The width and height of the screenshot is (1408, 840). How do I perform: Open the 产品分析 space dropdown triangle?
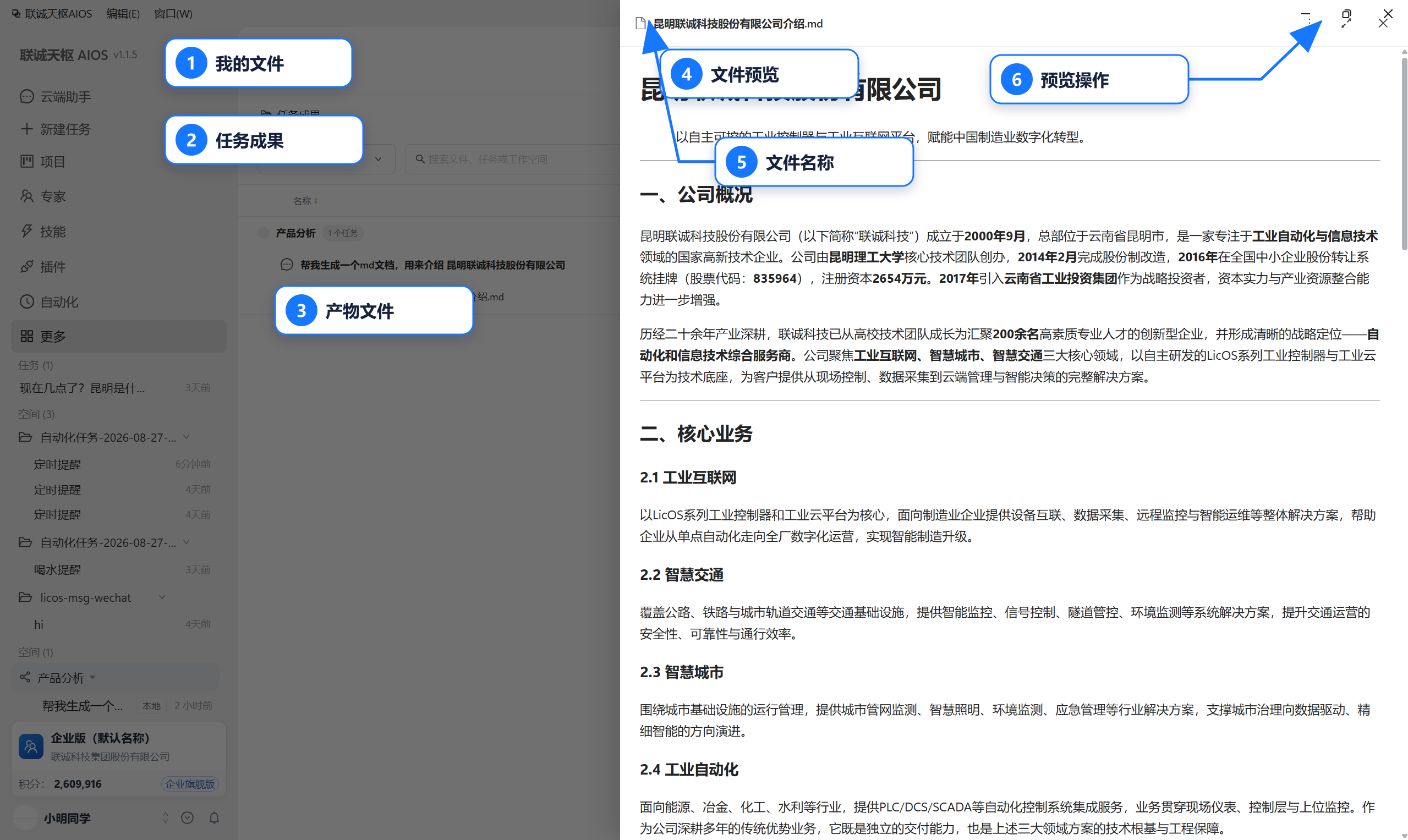(x=93, y=678)
